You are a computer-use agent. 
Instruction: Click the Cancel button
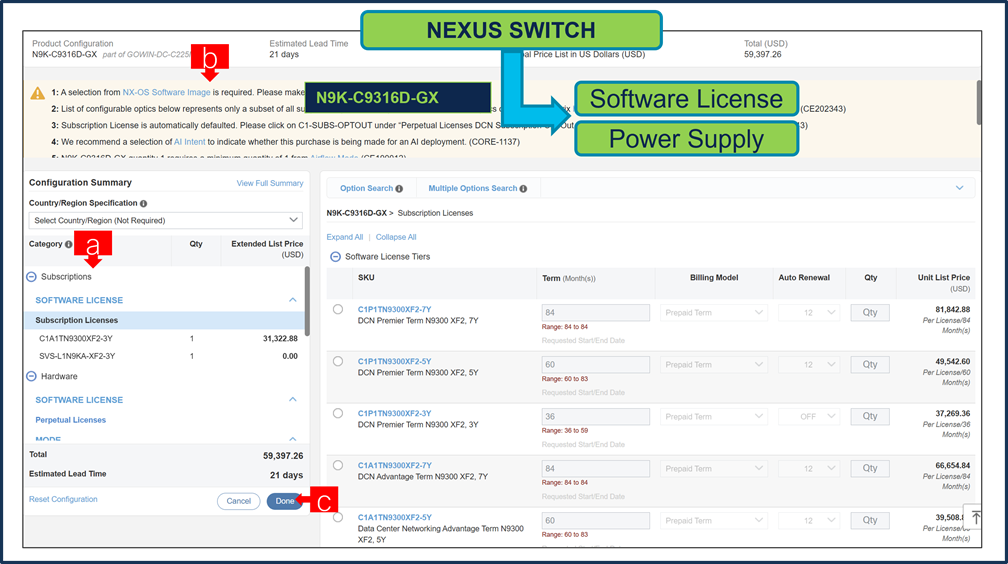238,501
